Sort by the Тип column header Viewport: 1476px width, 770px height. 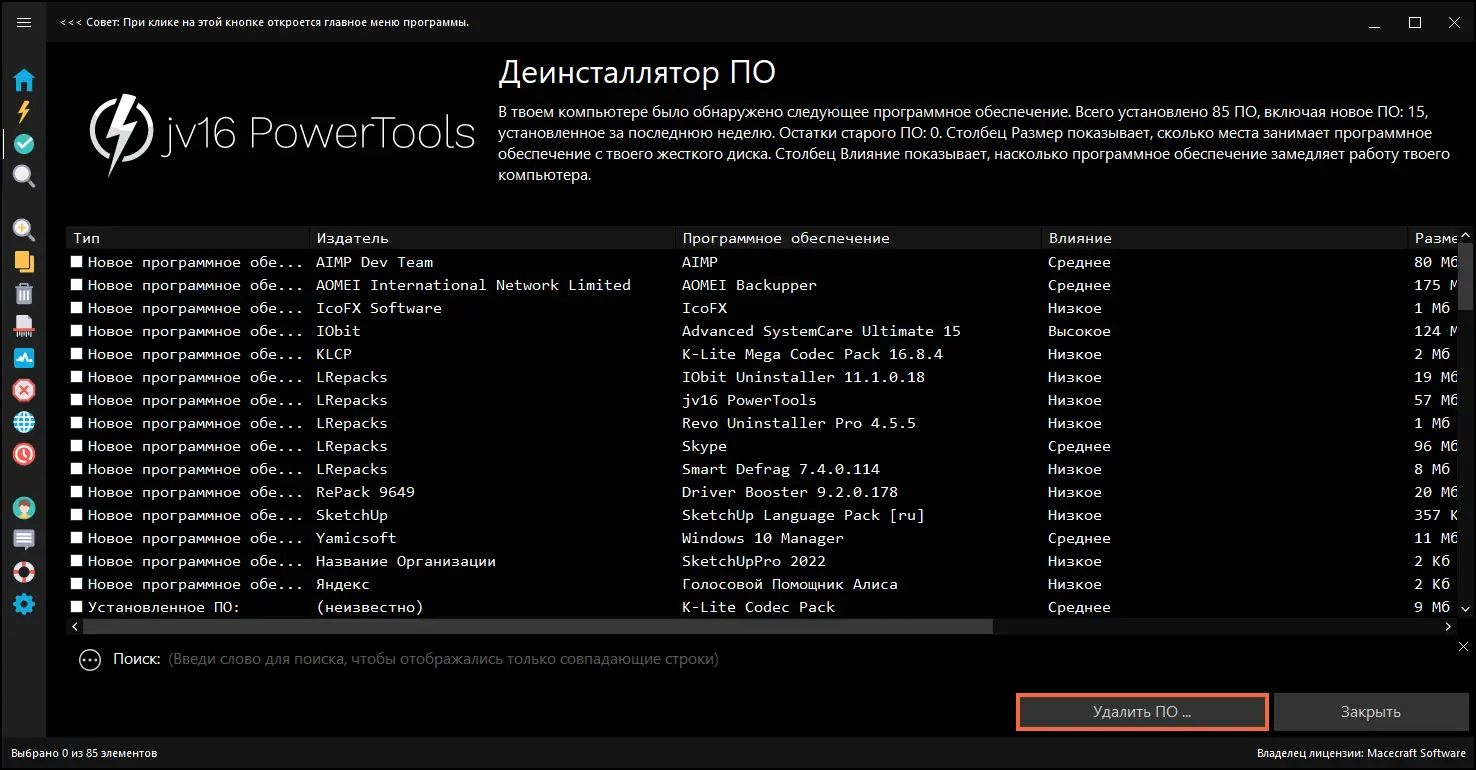(189, 238)
